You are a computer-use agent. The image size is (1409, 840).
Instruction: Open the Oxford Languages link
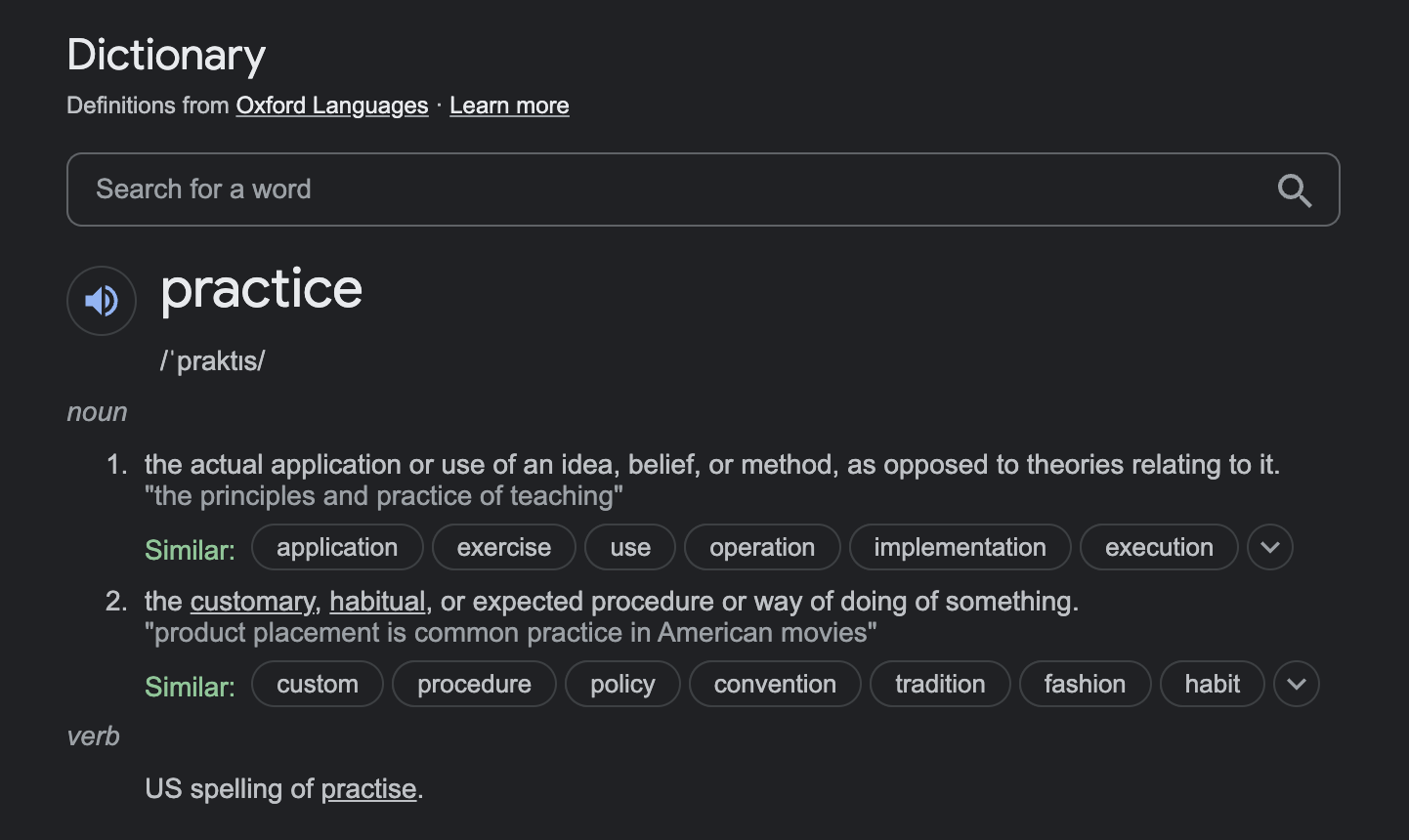(x=332, y=105)
